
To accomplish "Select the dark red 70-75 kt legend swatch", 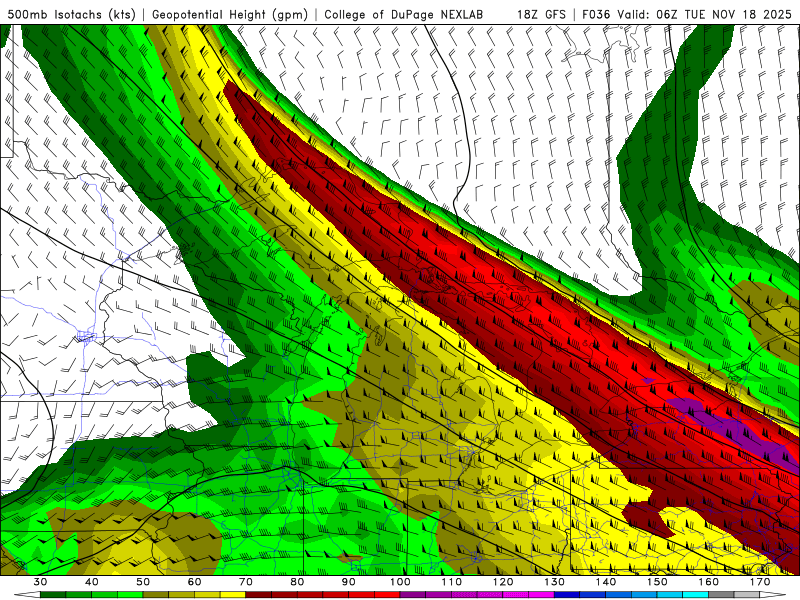I will click(259, 595).
